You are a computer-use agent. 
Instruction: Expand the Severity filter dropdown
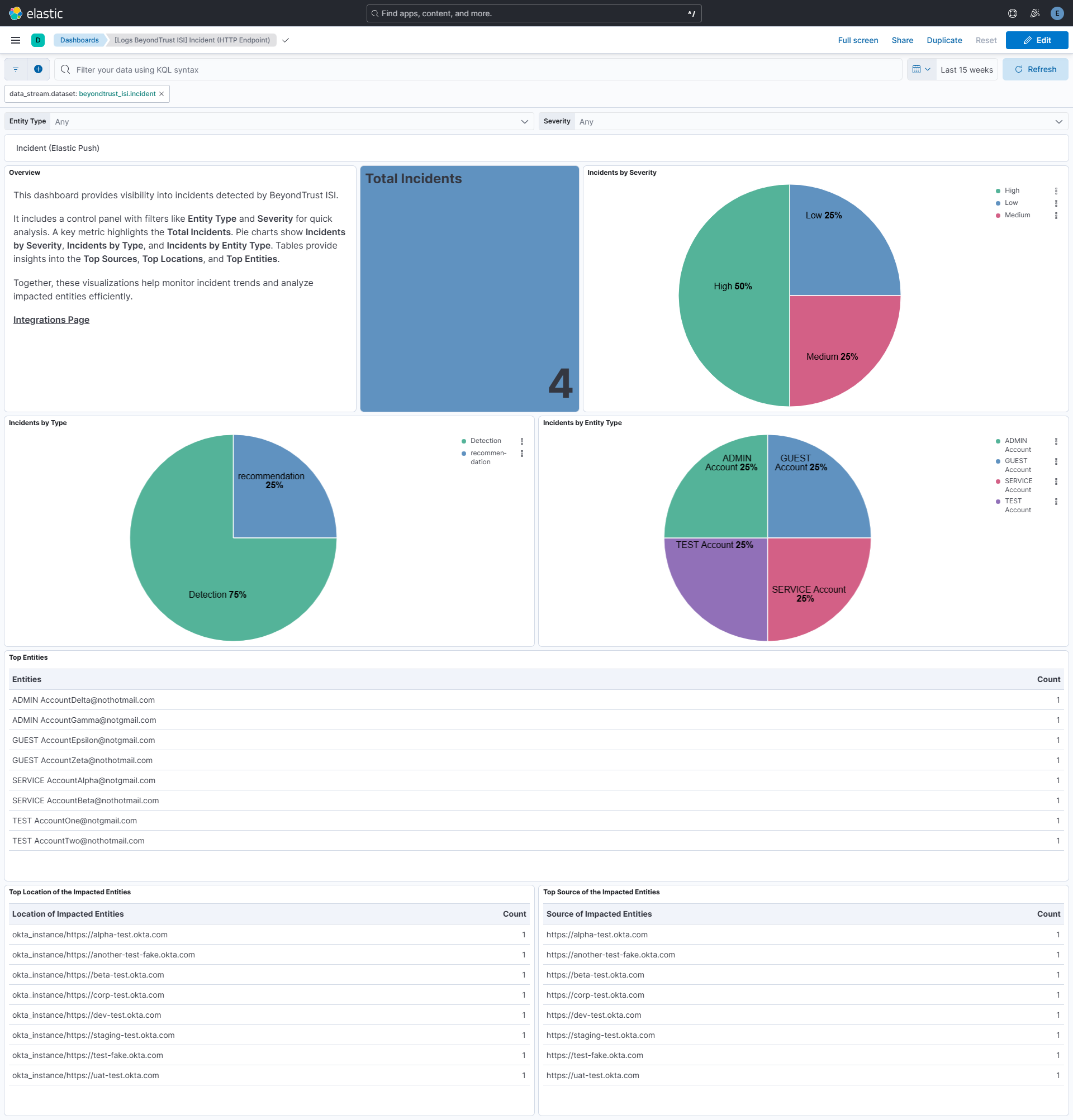[x=821, y=121]
